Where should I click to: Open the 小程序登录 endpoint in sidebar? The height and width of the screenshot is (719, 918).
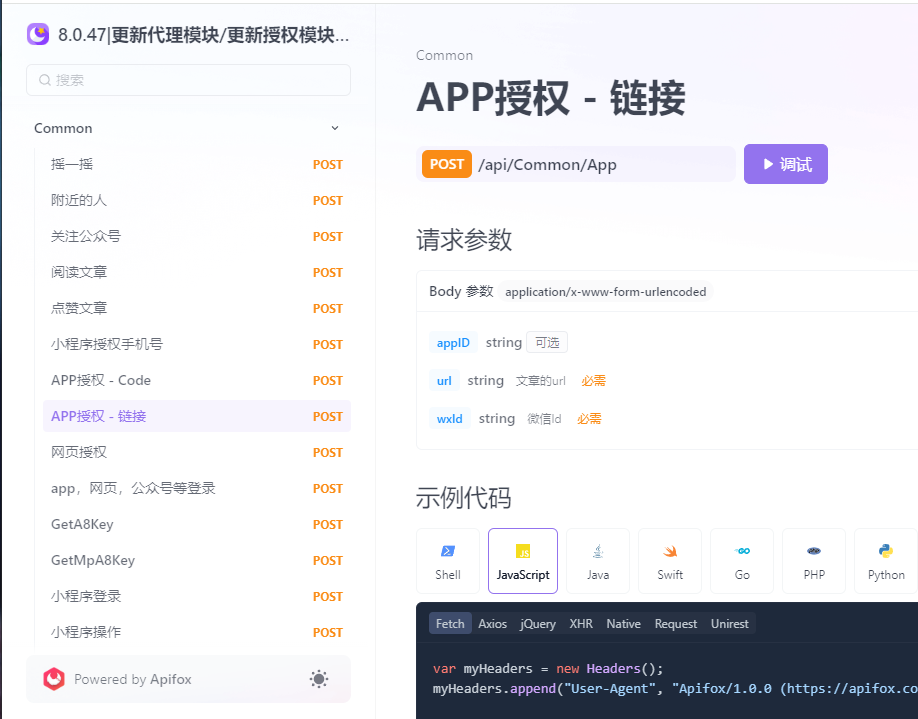pos(80,596)
